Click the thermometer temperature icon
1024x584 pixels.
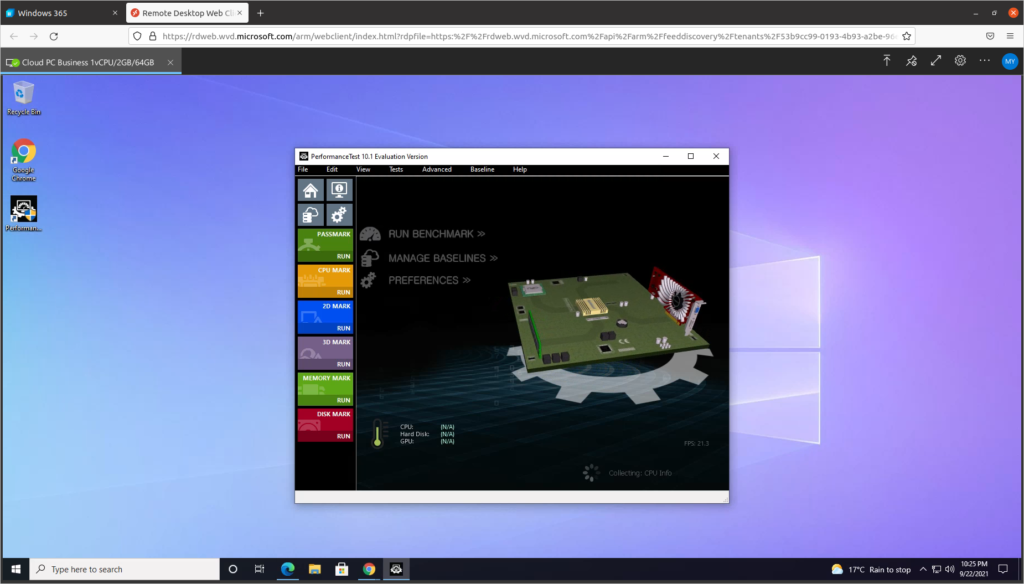(x=377, y=434)
